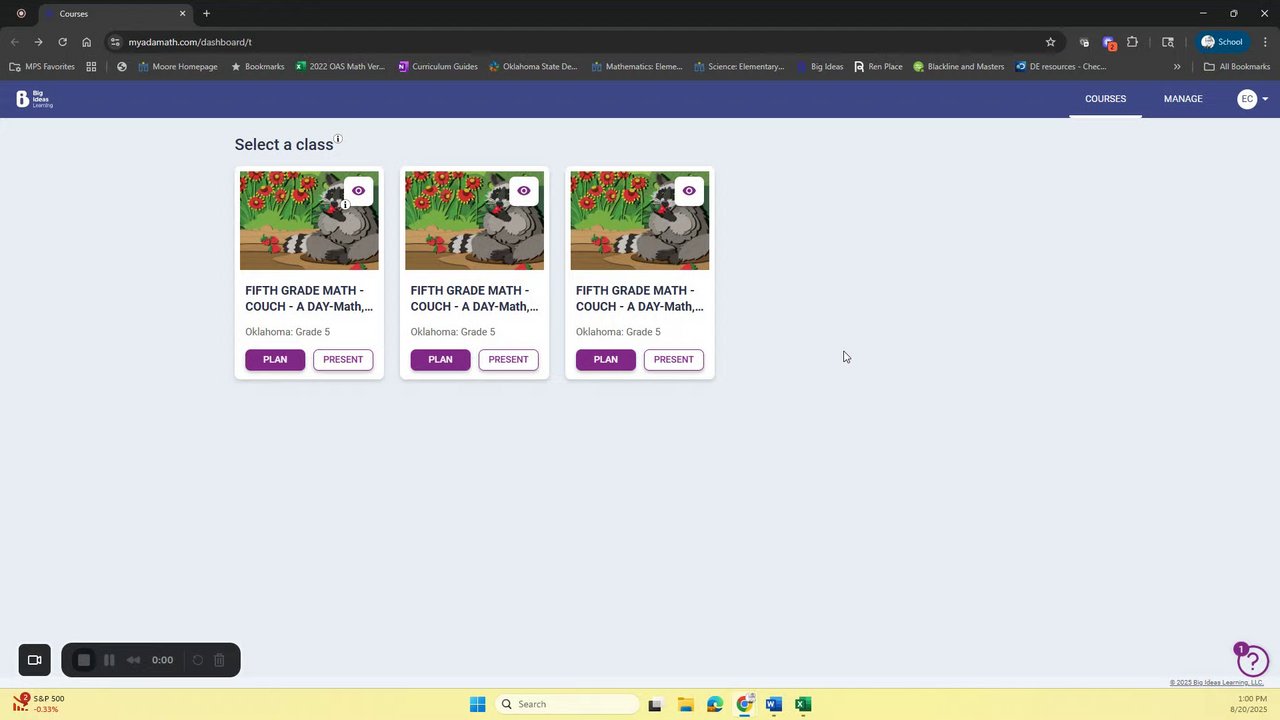Click PLAN on the second class card
Viewport: 1280px width, 720px height.
[x=440, y=360]
